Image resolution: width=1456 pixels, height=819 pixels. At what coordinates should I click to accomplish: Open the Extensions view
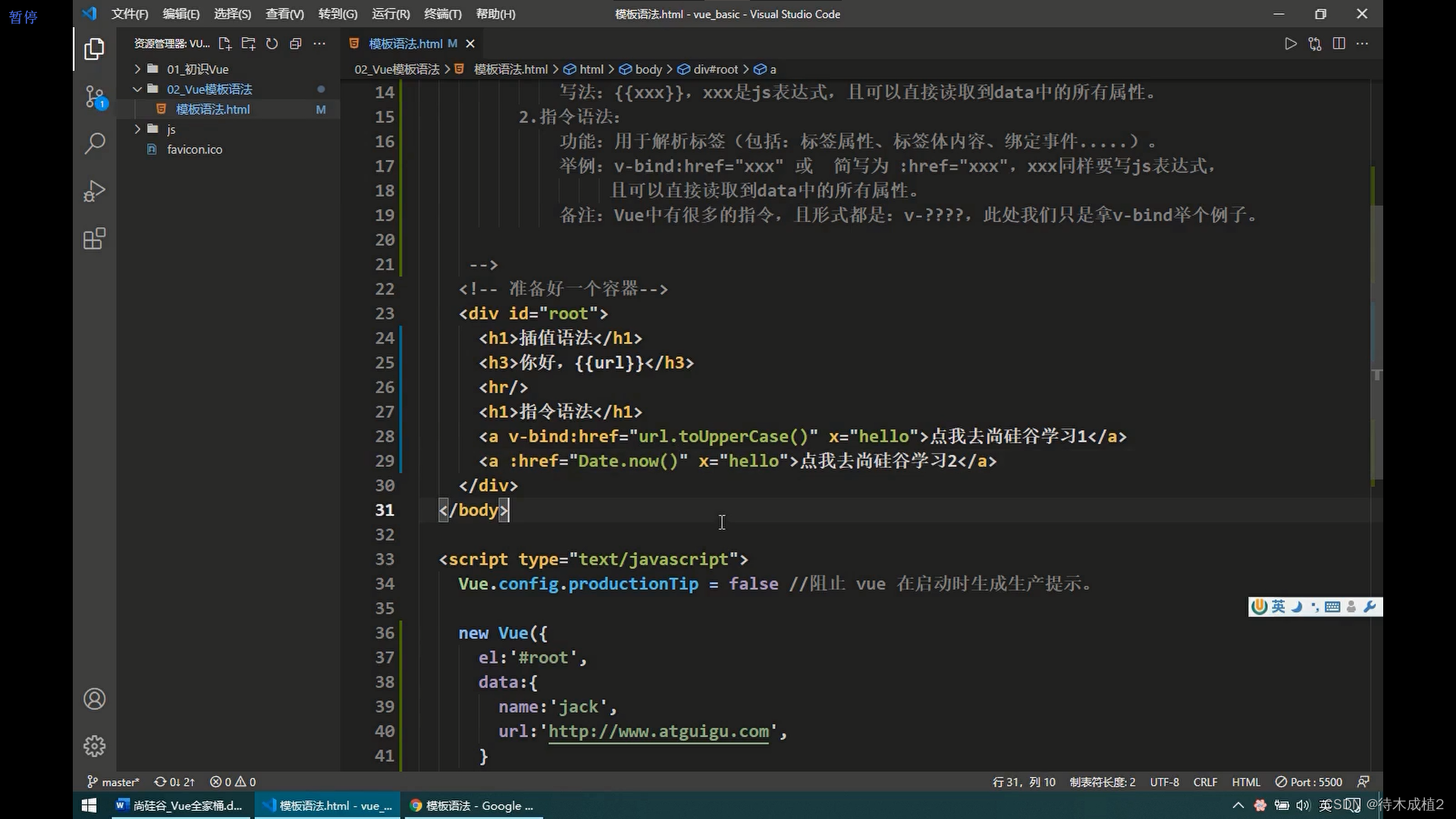94,239
